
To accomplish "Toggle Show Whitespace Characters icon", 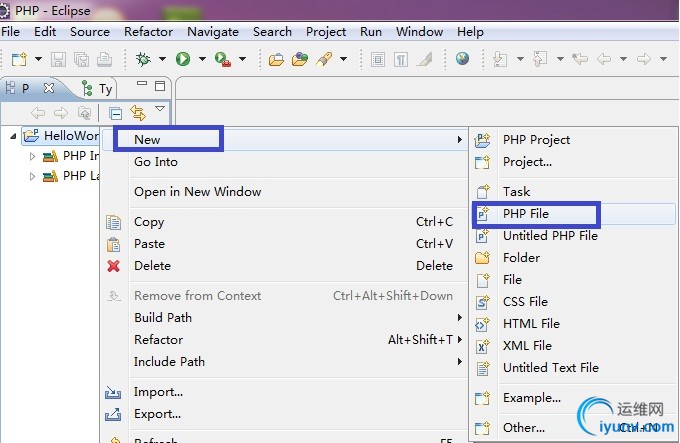I will point(401,59).
